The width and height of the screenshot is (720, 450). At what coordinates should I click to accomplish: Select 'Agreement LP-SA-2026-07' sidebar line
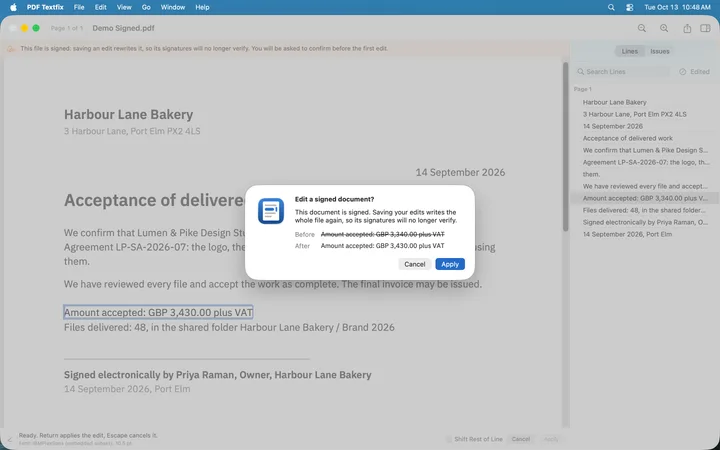(x=646, y=162)
